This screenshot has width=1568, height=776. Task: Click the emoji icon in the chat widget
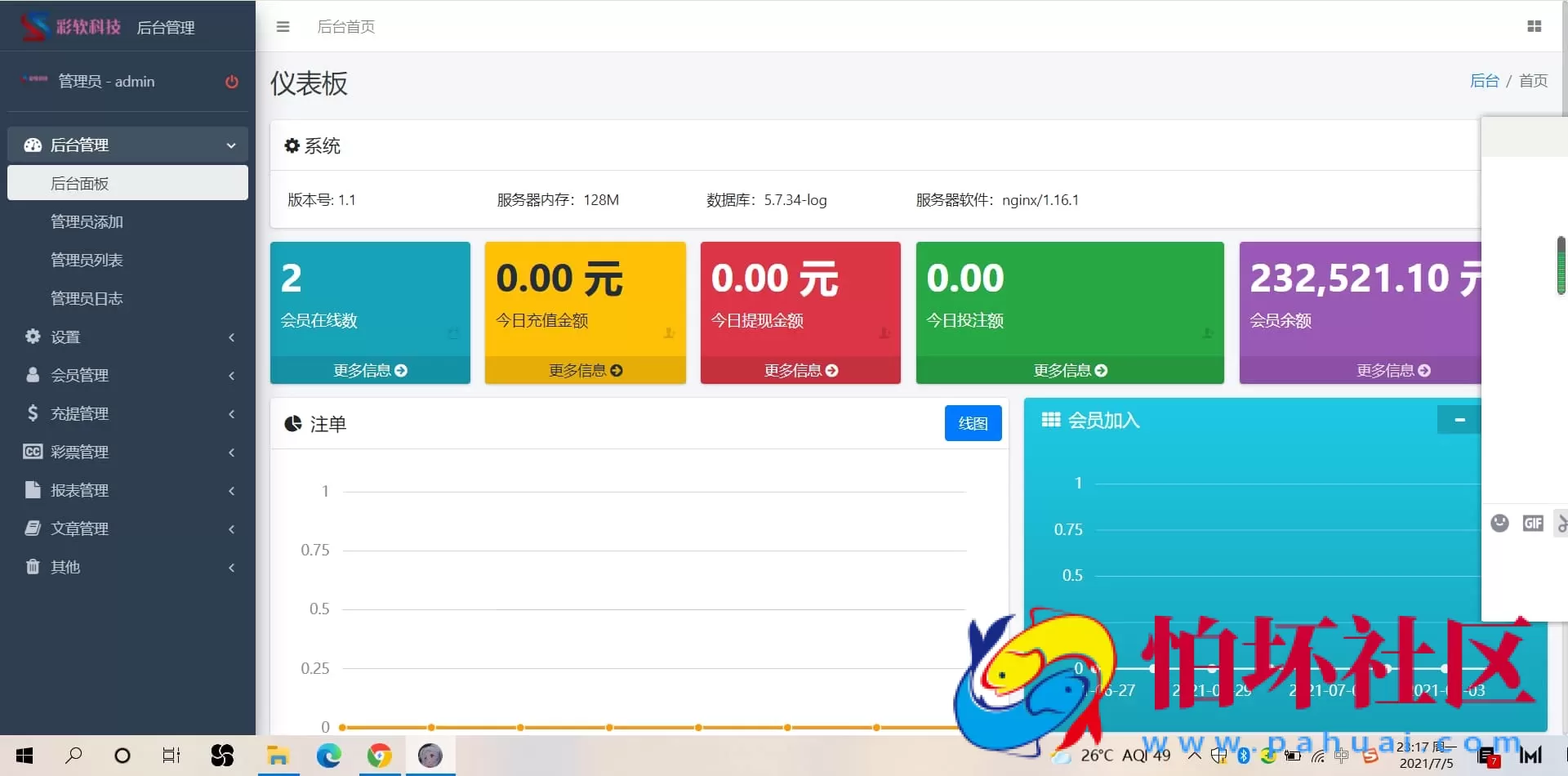click(x=1500, y=523)
